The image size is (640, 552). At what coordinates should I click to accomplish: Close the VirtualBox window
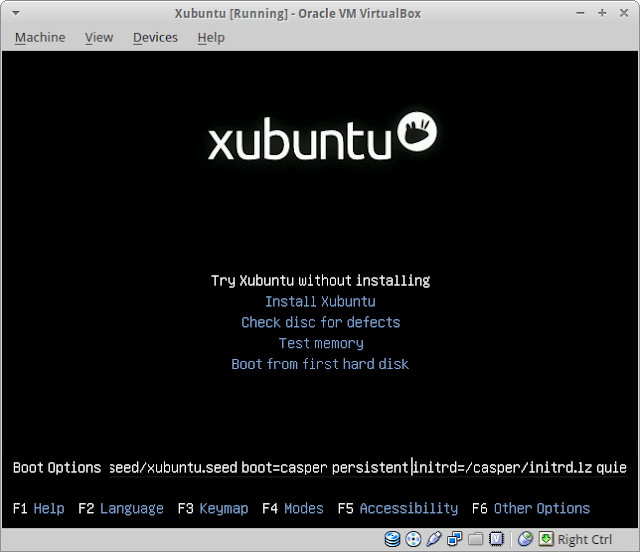coord(624,13)
